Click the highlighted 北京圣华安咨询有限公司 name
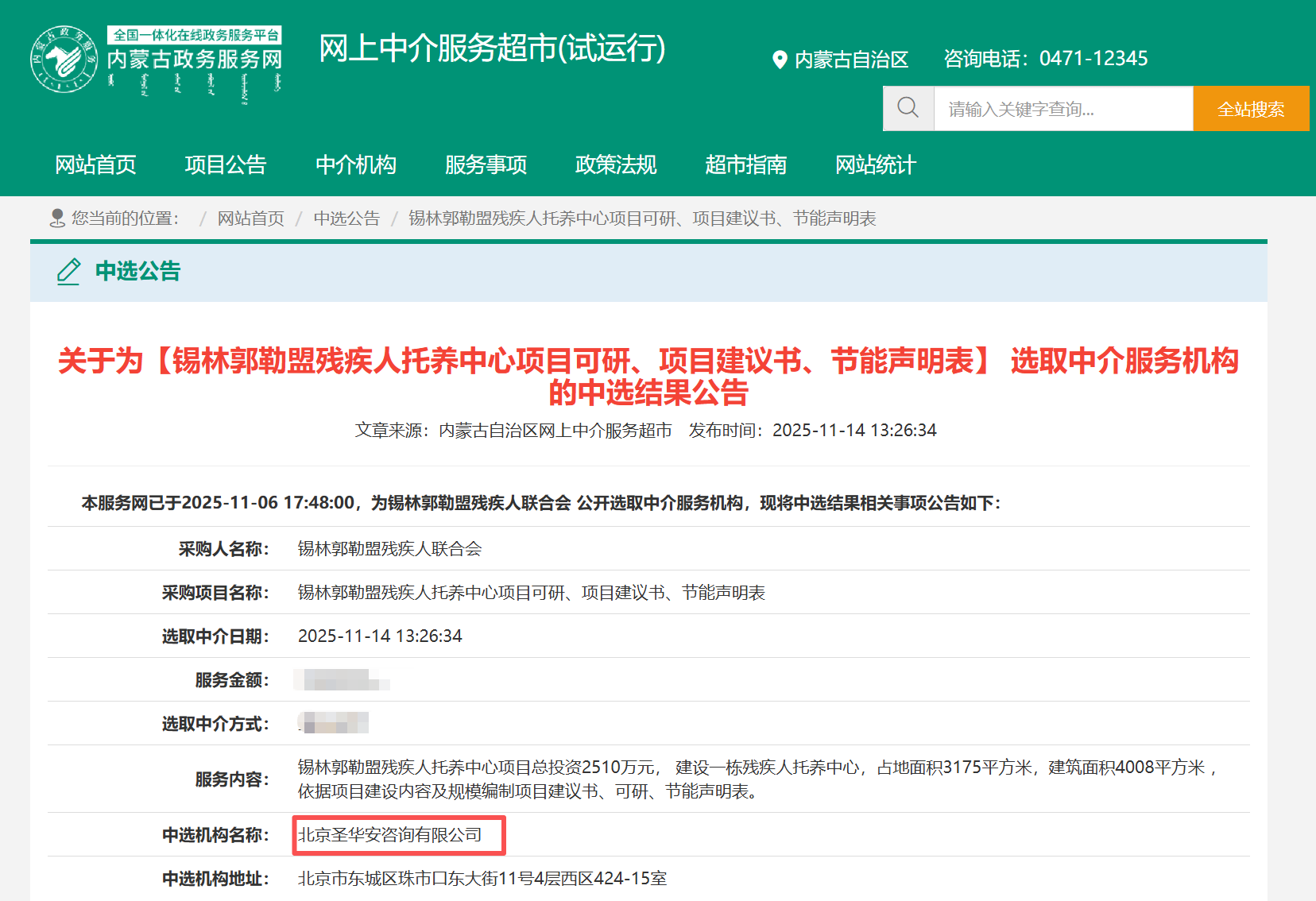Image resolution: width=1316 pixels, height=901 pixels. pos(397,835)
